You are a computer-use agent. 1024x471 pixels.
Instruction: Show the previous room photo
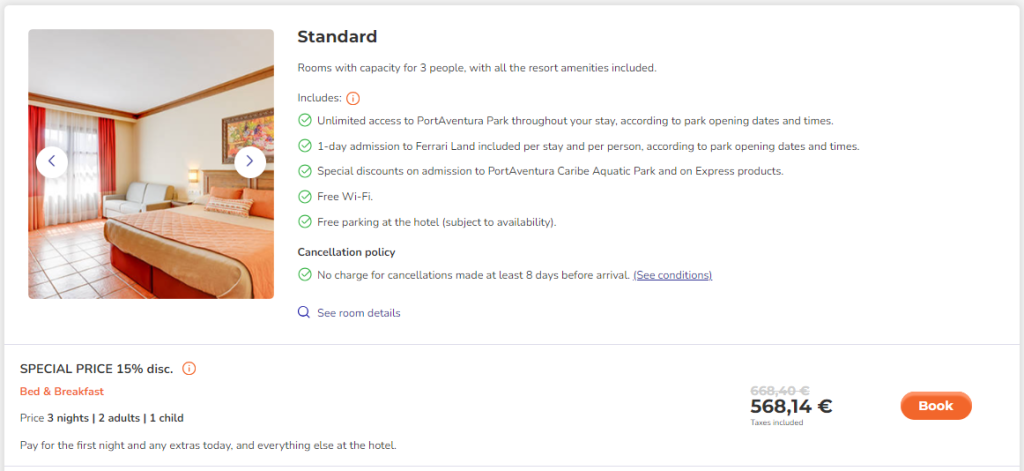pos(52,162)
